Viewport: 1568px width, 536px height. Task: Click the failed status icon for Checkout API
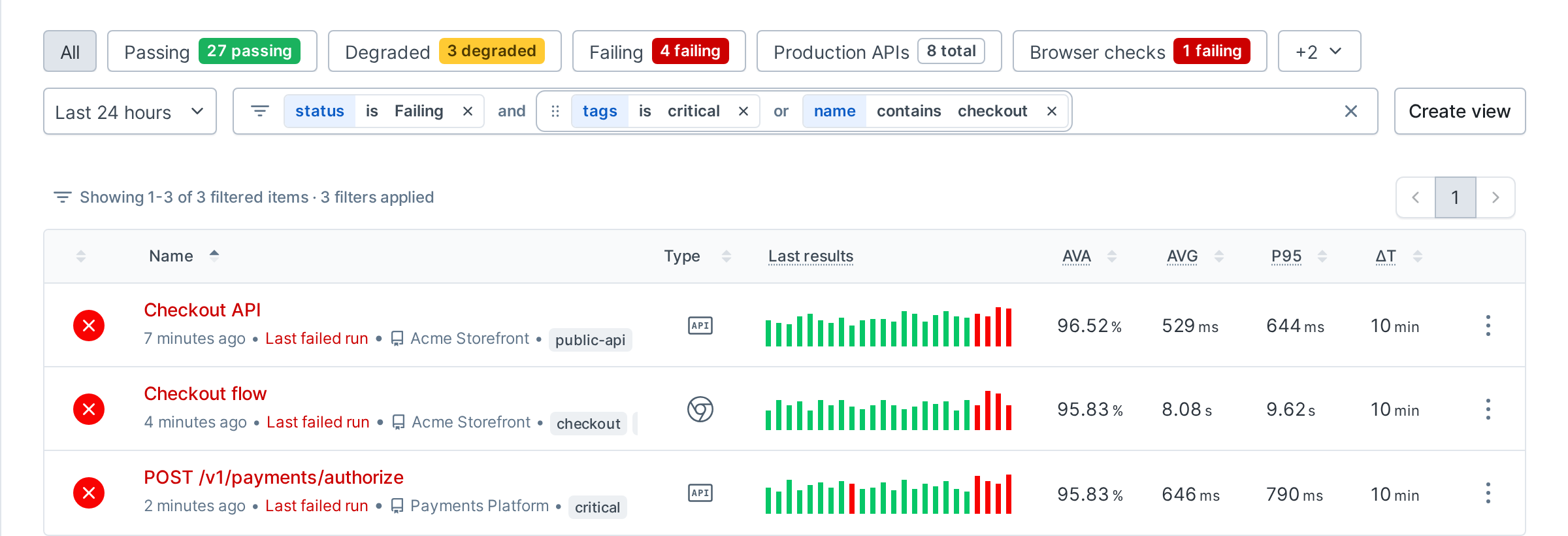(89, 326)
